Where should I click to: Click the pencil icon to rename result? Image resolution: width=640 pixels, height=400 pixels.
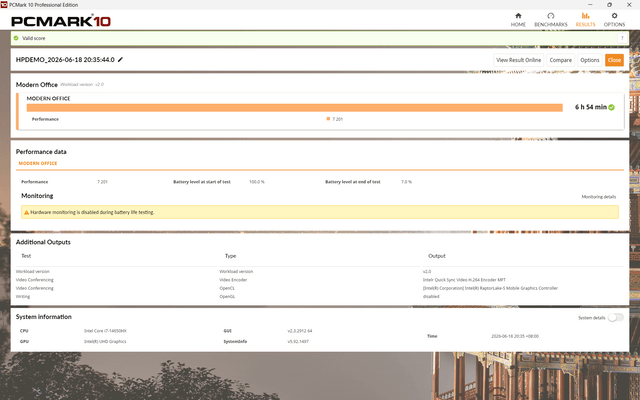click(120, 60)
